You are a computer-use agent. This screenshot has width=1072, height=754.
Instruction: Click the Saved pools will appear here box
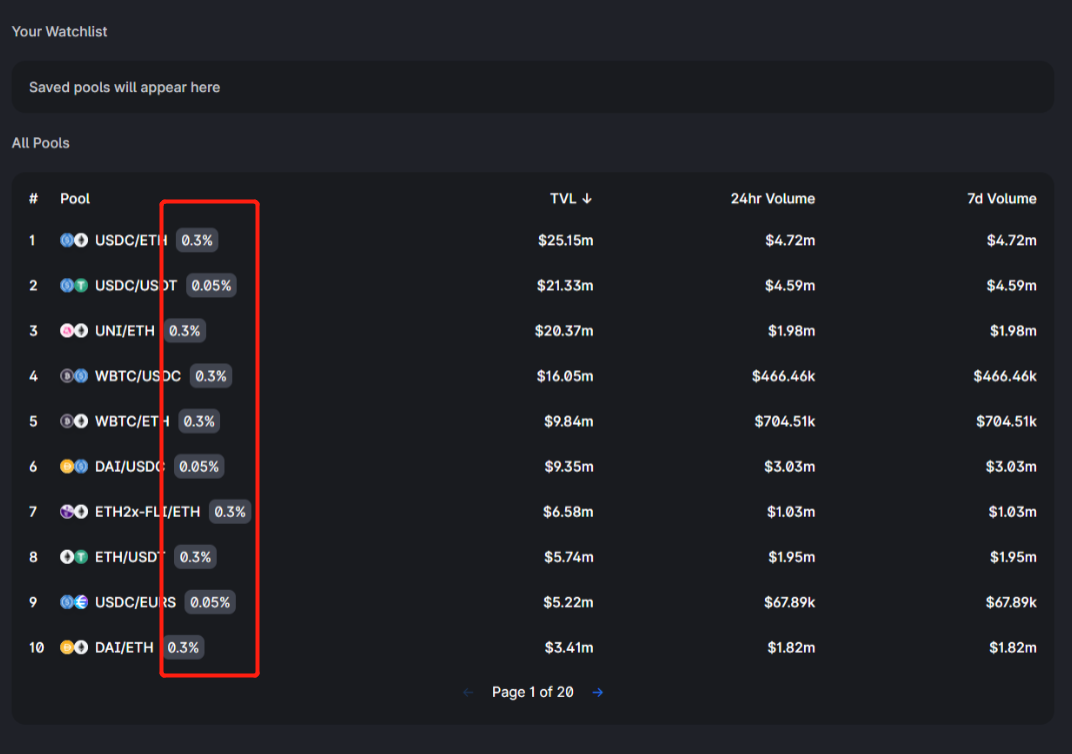(x=533, y=87)
